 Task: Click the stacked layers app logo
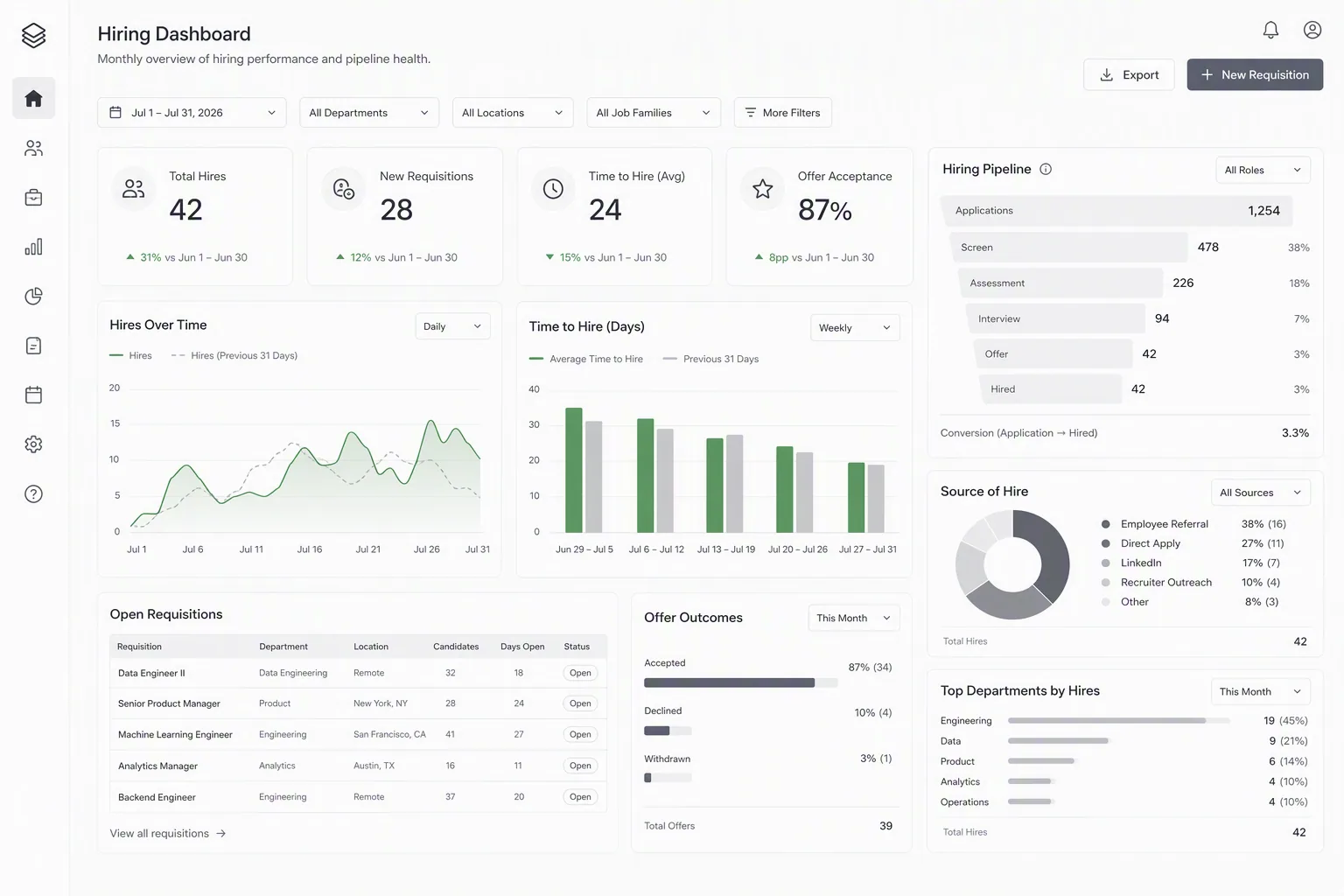[33, 36]
